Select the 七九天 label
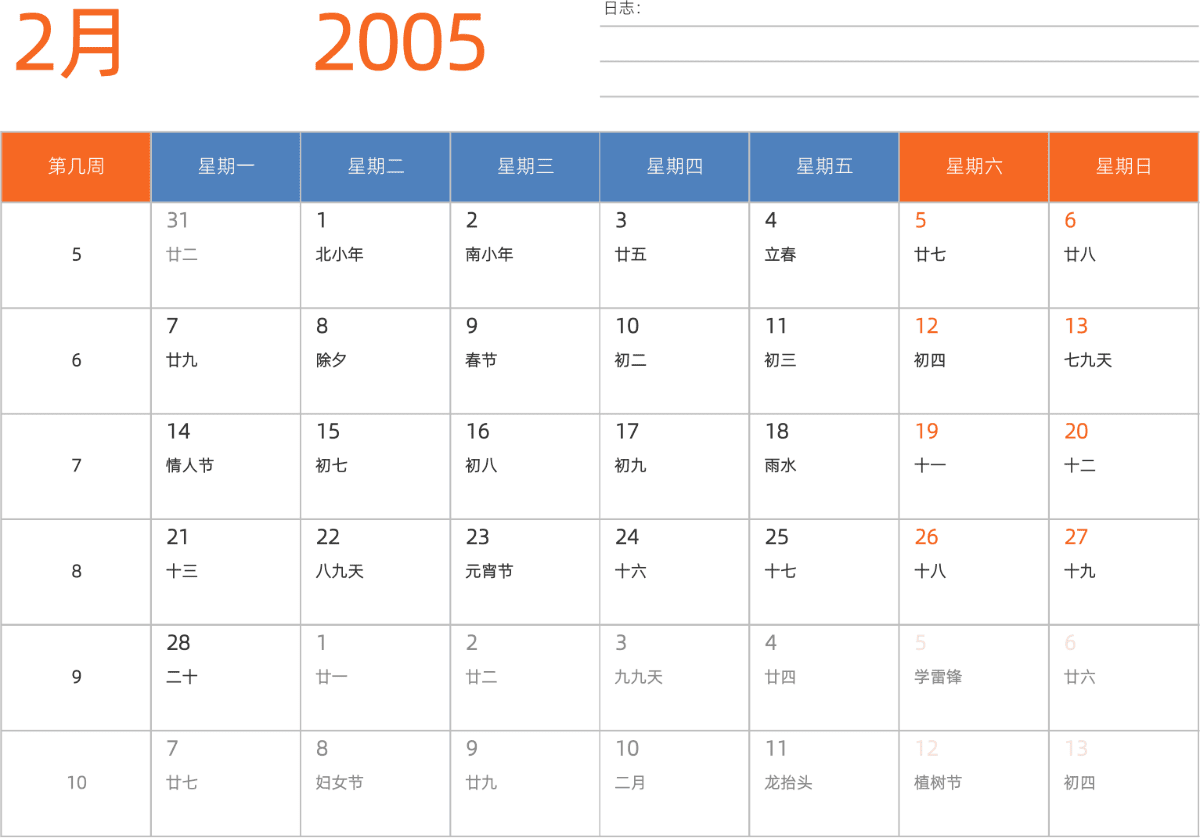 click(x=1088, y=360)
